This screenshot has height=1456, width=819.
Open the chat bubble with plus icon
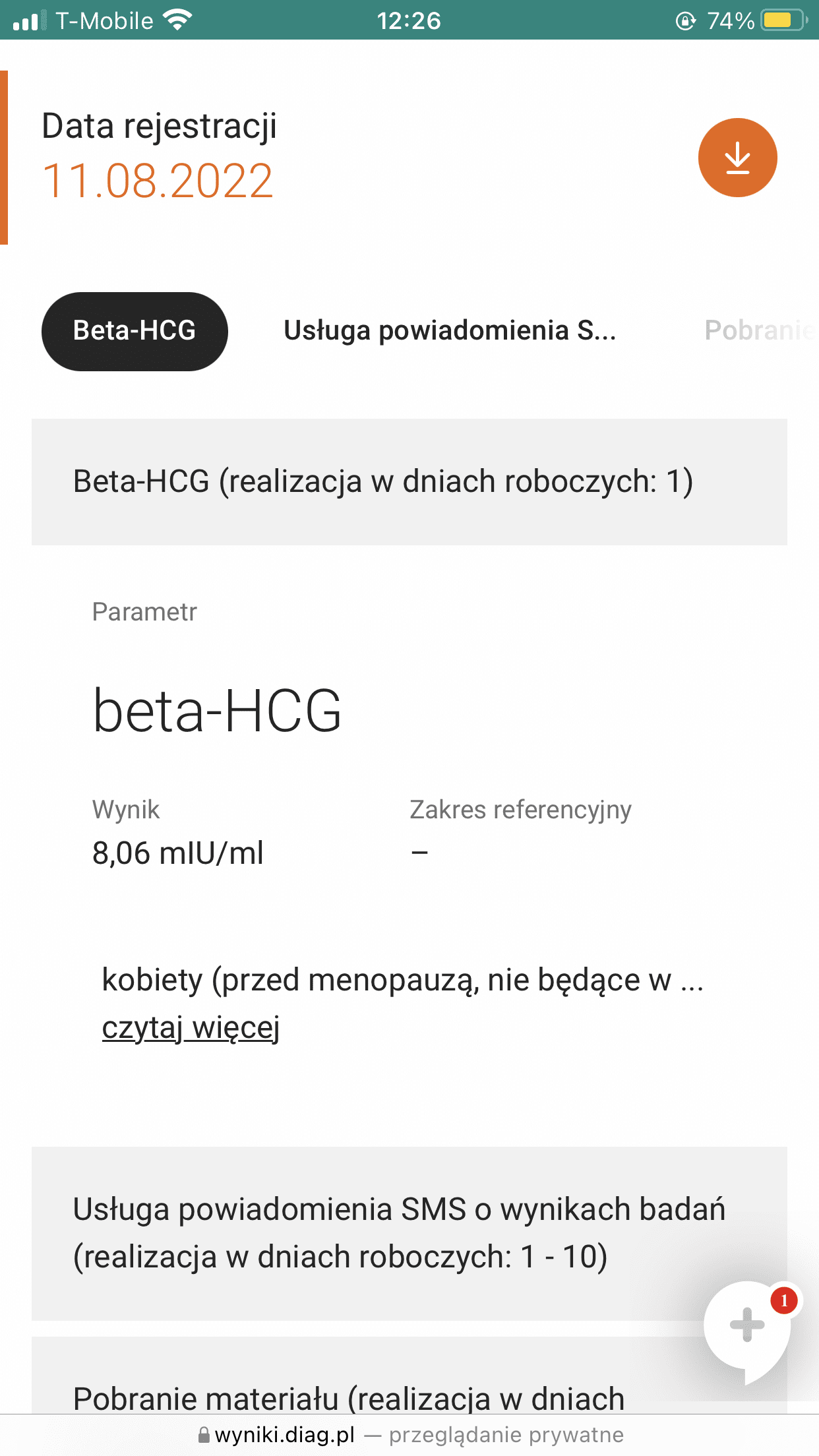pos(746,1325)
